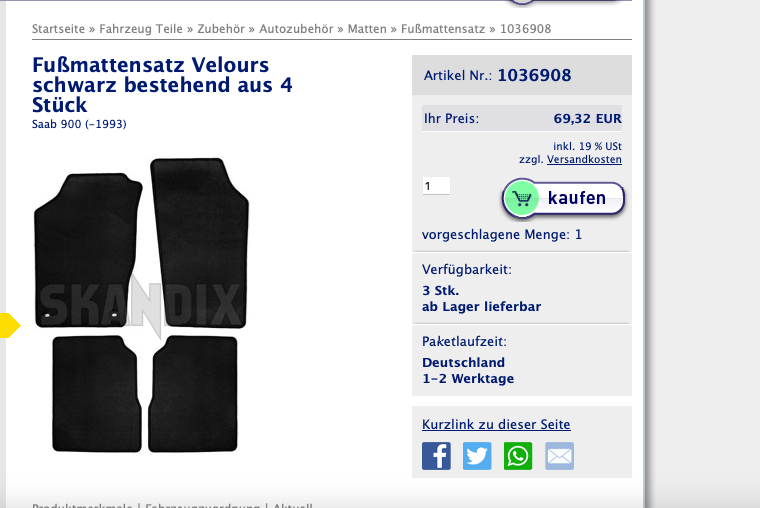The width and height of the screenshot is (760, 508).
Task: Enlarge the black floor mats product image
Action: point(141,305)
